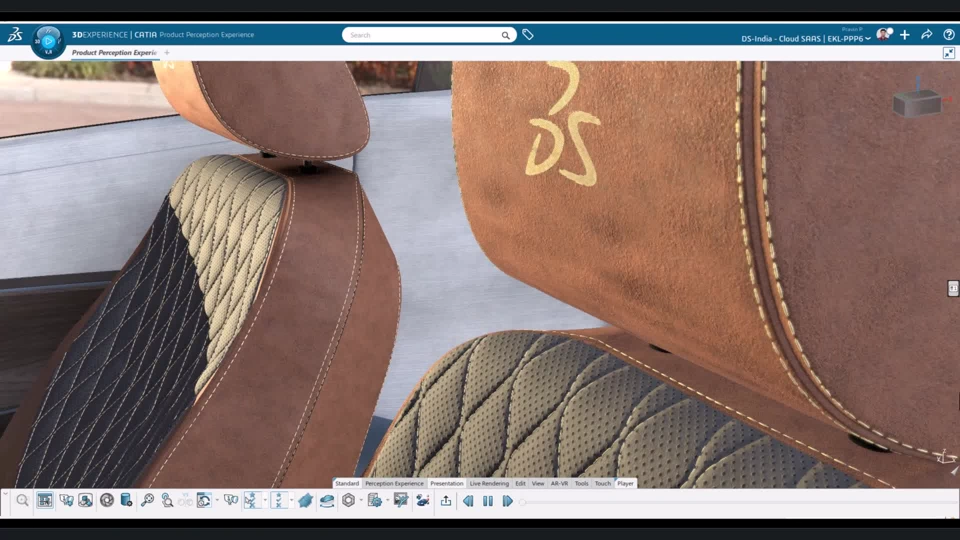The image size is (960, 540).
Task: Open the Touch toolbar tab
Action: (603, 484)
